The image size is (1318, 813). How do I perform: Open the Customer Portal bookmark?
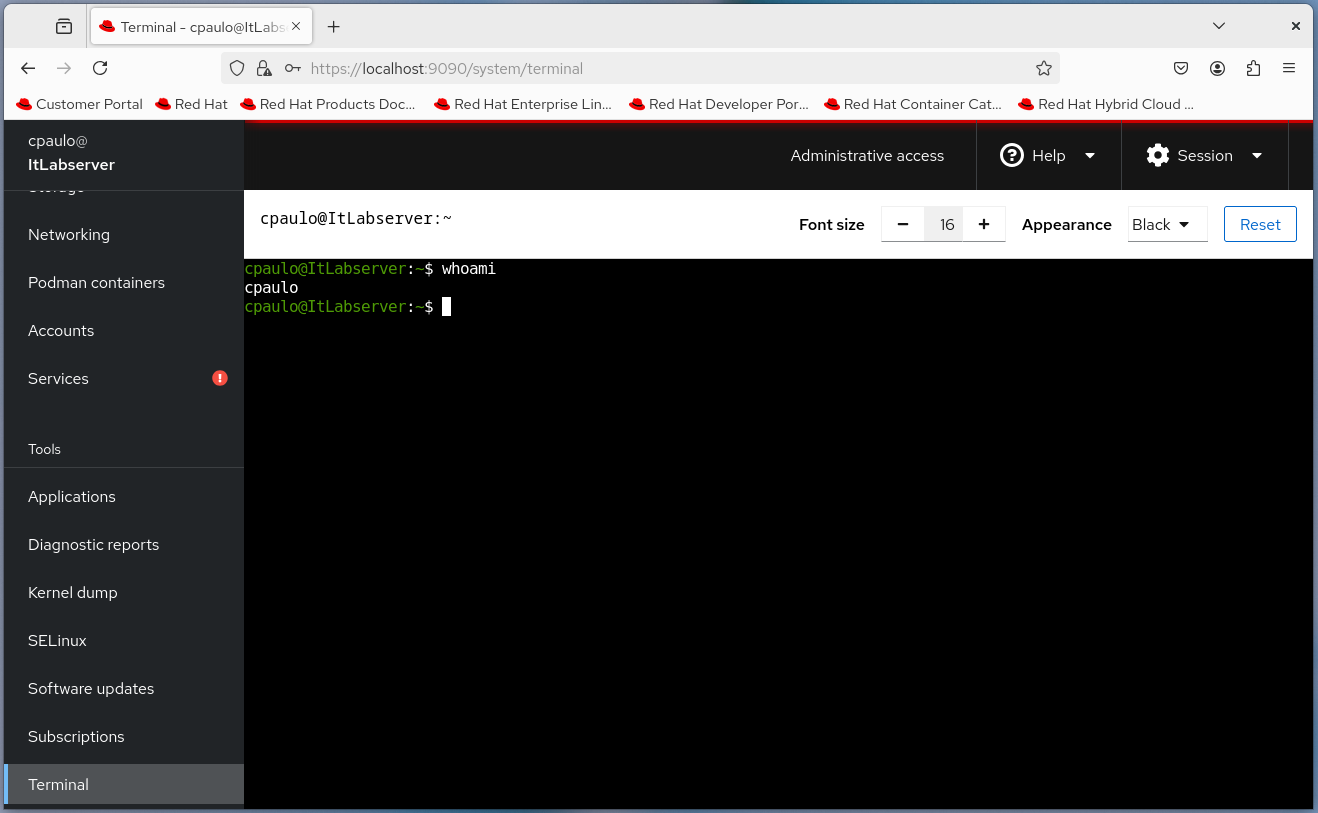click(80, 104)
